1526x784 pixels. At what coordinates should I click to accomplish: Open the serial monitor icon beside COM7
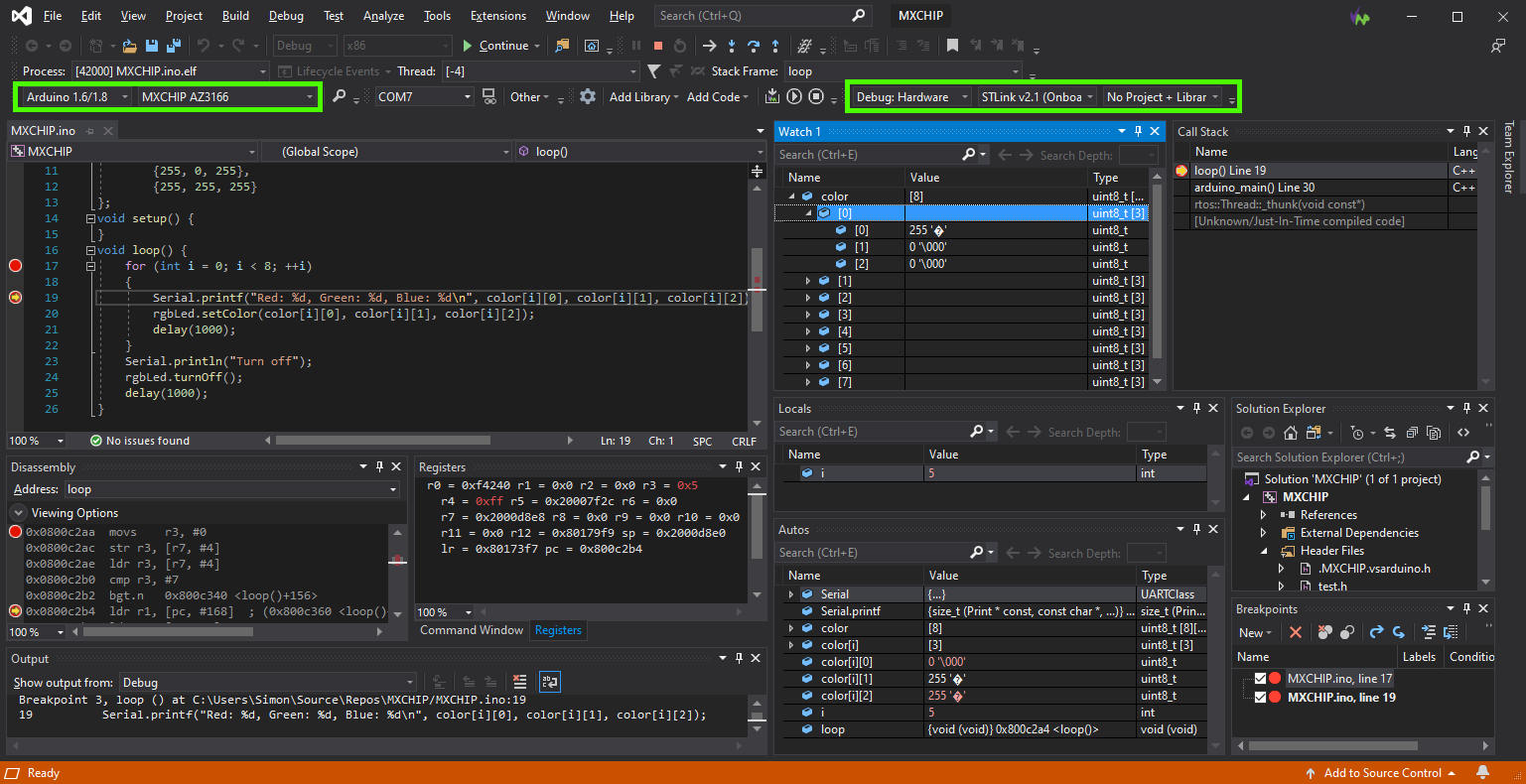coord(488,96)
